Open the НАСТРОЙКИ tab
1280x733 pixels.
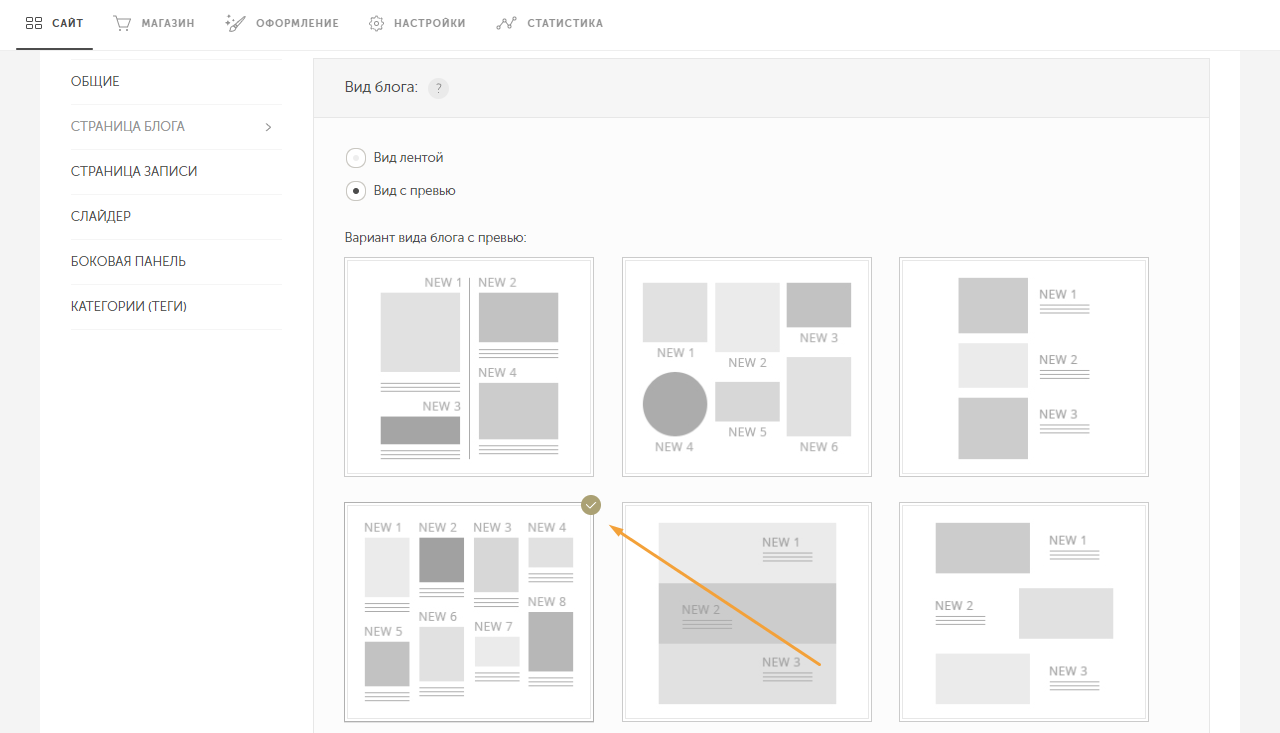pyautogui.click(x=417, y=23)
